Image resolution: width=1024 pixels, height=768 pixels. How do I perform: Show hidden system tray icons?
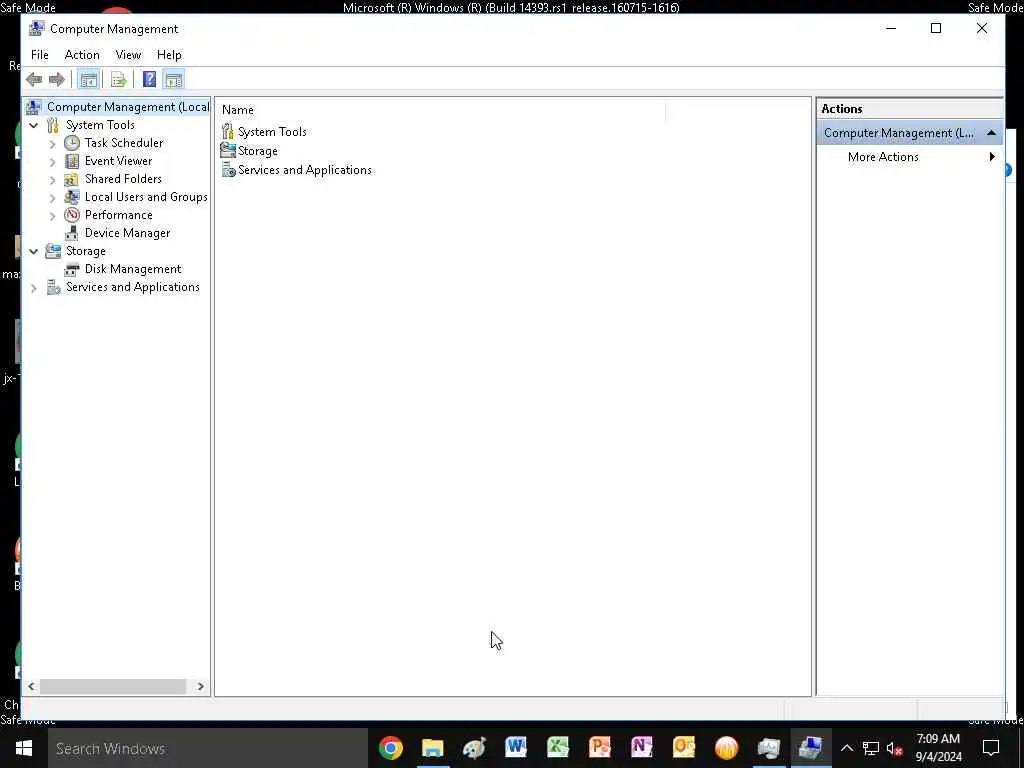(846, 748)
